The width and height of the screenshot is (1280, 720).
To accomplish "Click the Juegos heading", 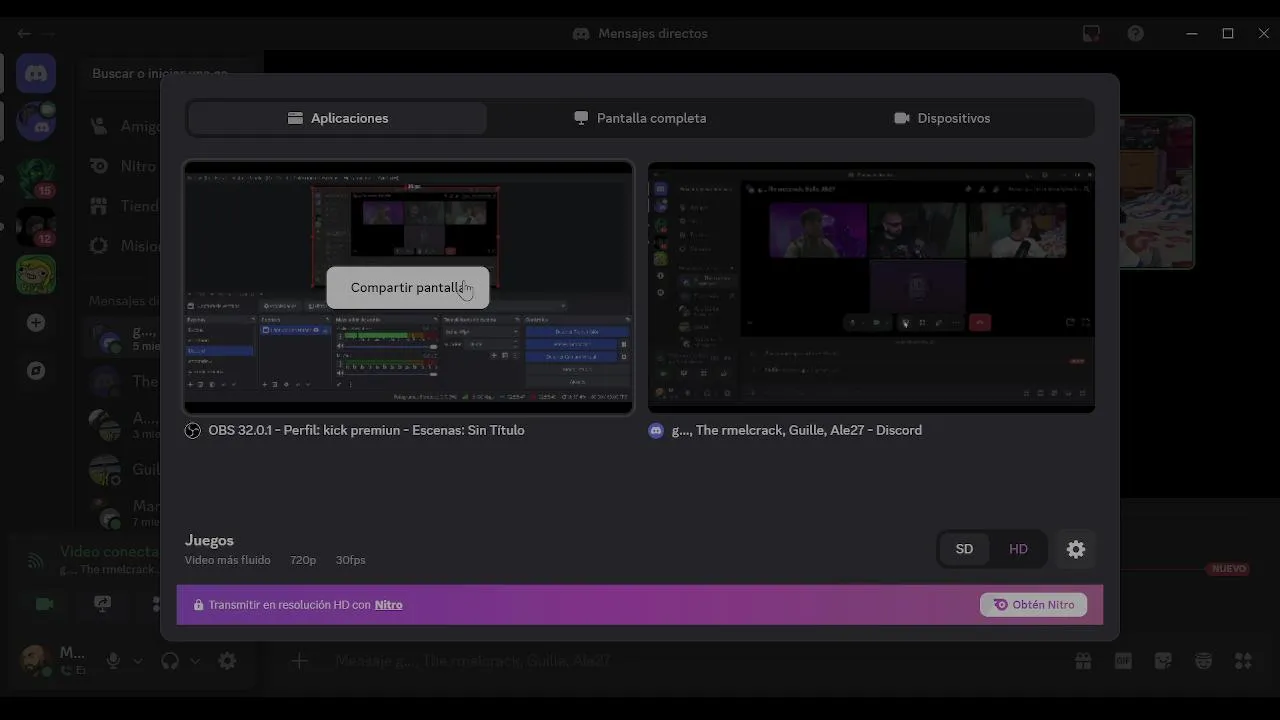I will click(209, 541).
